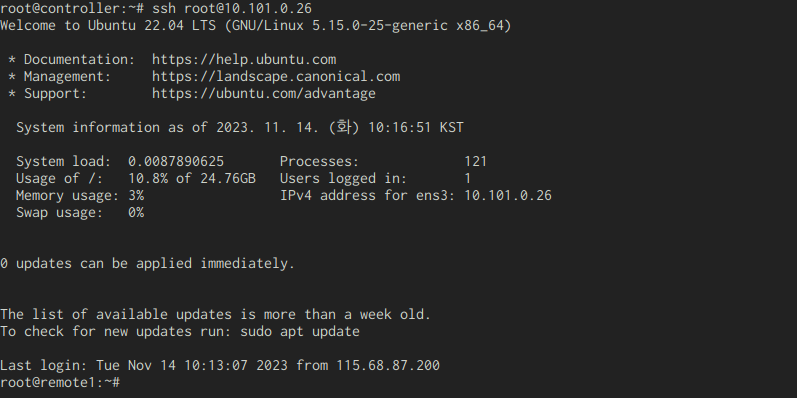Click the sudo apt update command text
Viewport: 797px width, 398px height.
300,331
